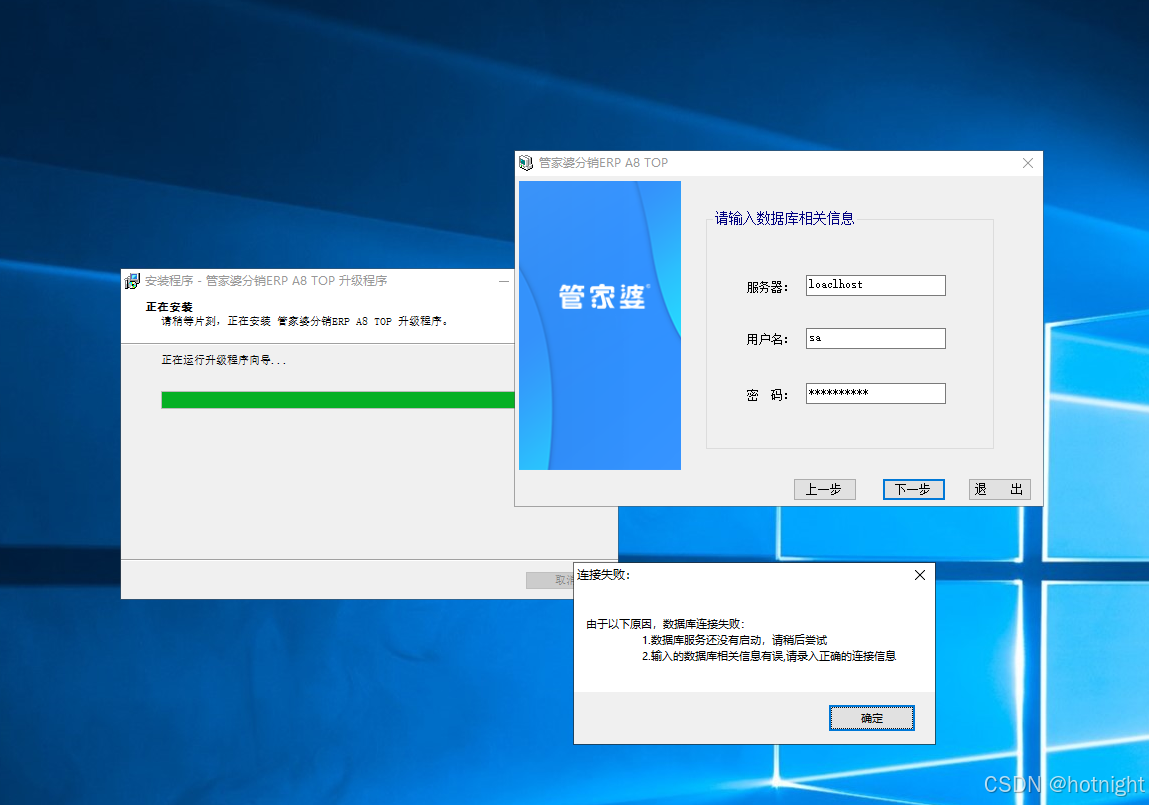The height and width of the screenshot is (805, 1149).
Task: Select the 用户名 field containing sa
Action: [875, 338]
